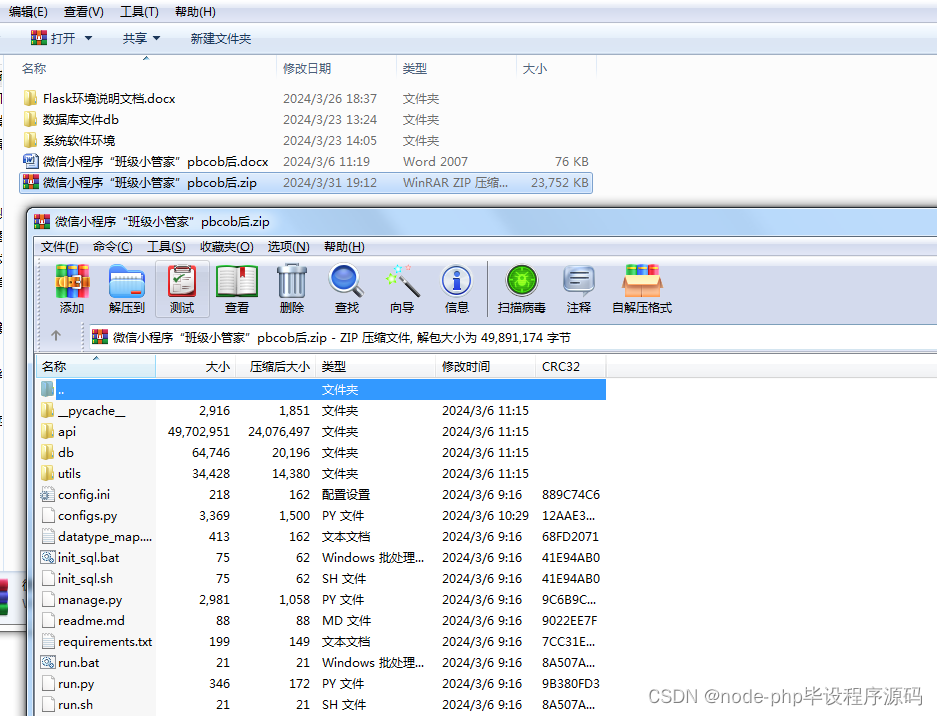937x716 pixels.
Task: Click the 添加 (Add) toolbar icon
Action: pos(71,289)
